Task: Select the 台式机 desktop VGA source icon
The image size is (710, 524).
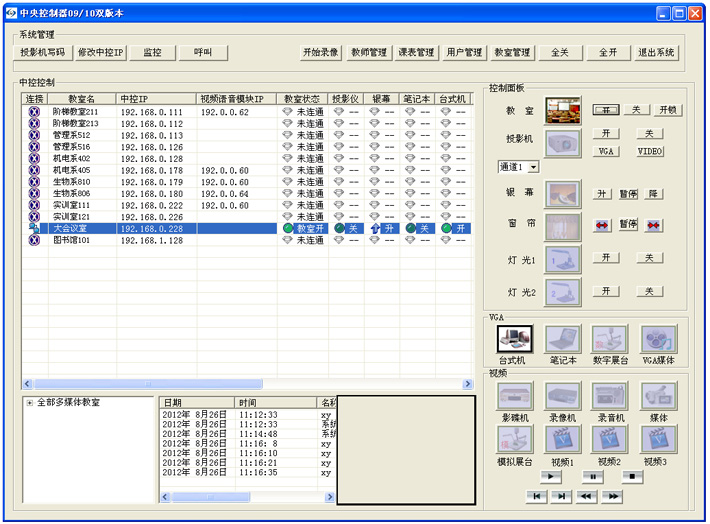Action: point(513,340)
